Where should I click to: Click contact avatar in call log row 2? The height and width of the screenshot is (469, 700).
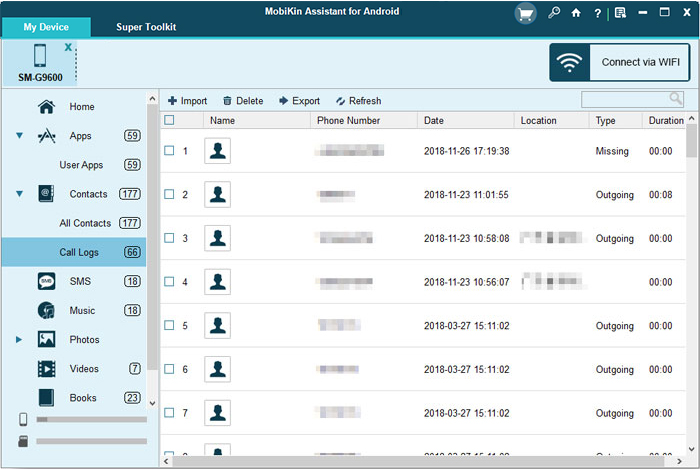coord(217,195)
